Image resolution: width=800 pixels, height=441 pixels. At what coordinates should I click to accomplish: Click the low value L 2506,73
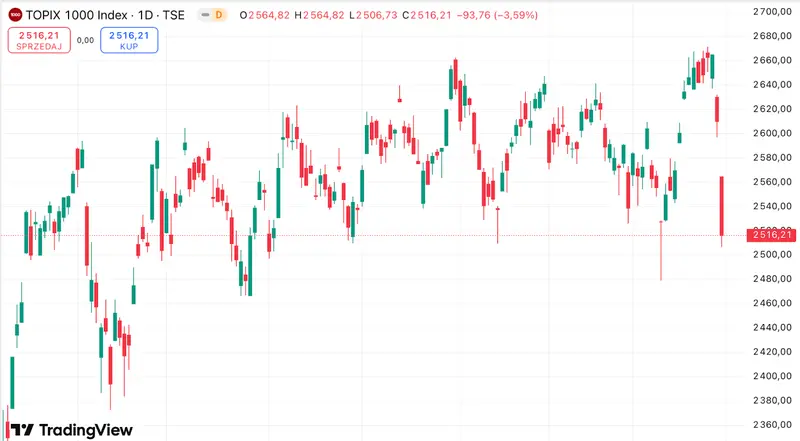pos(373,15)
